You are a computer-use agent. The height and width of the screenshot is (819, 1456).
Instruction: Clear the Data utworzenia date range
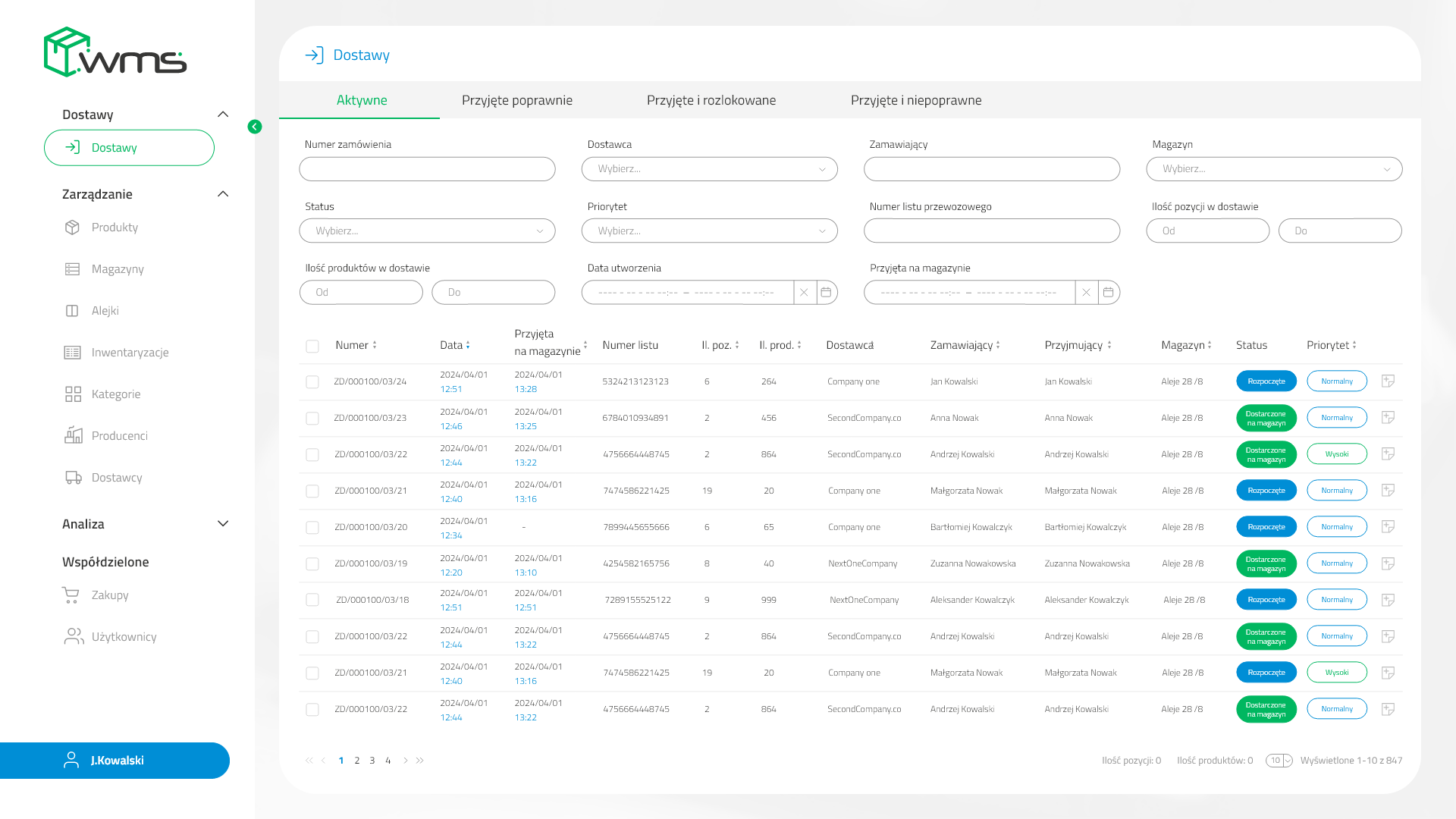(804, 293)
